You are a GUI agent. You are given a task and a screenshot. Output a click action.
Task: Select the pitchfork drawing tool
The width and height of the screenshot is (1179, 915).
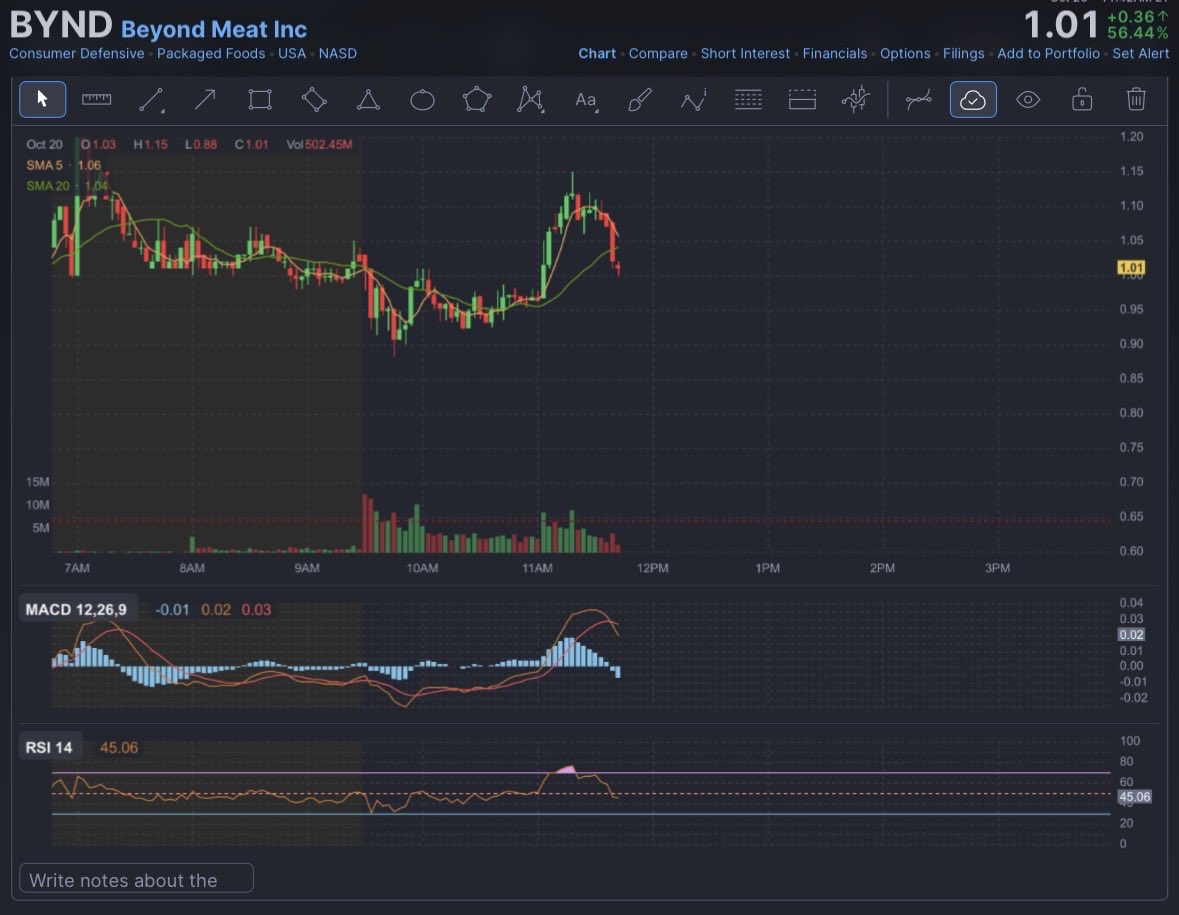[856, 99]
